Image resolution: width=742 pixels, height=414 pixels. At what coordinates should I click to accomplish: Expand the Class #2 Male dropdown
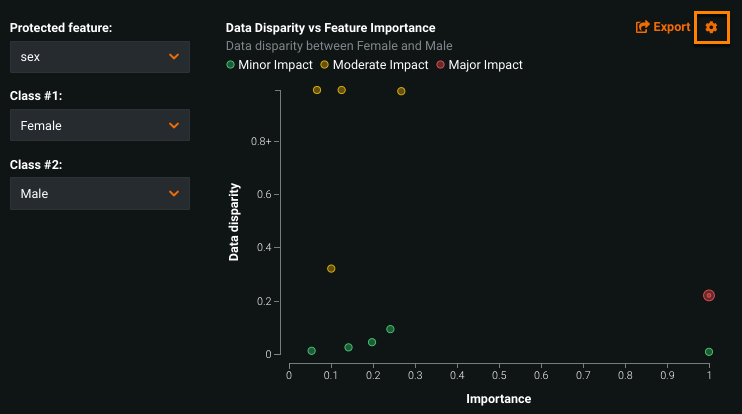[100, 194]
